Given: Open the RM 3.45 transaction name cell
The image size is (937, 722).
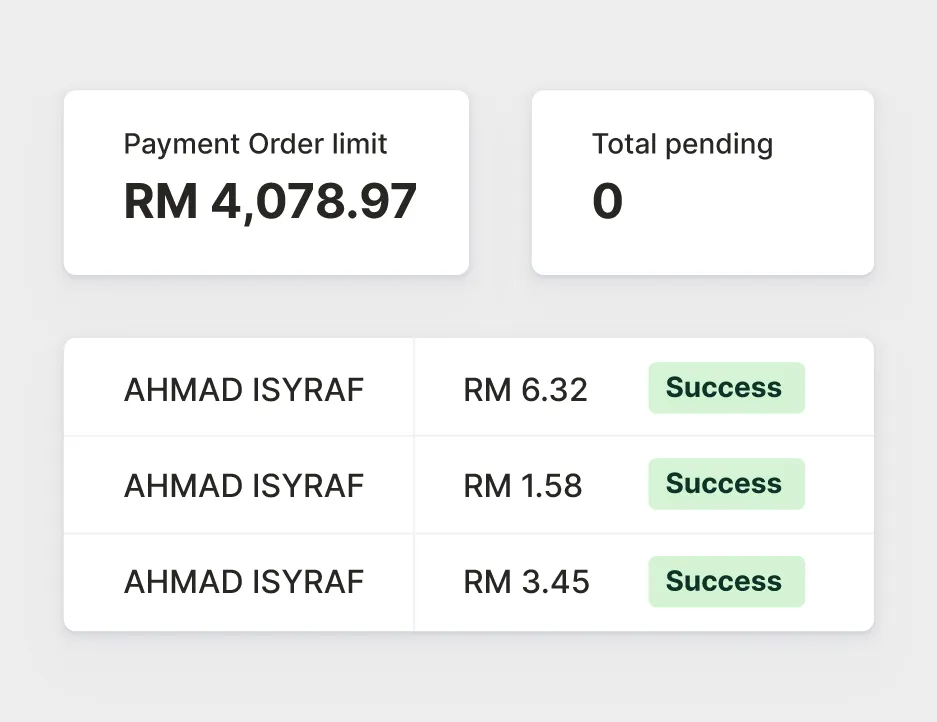Looking at the screenshot, I should tap(243, 582).
